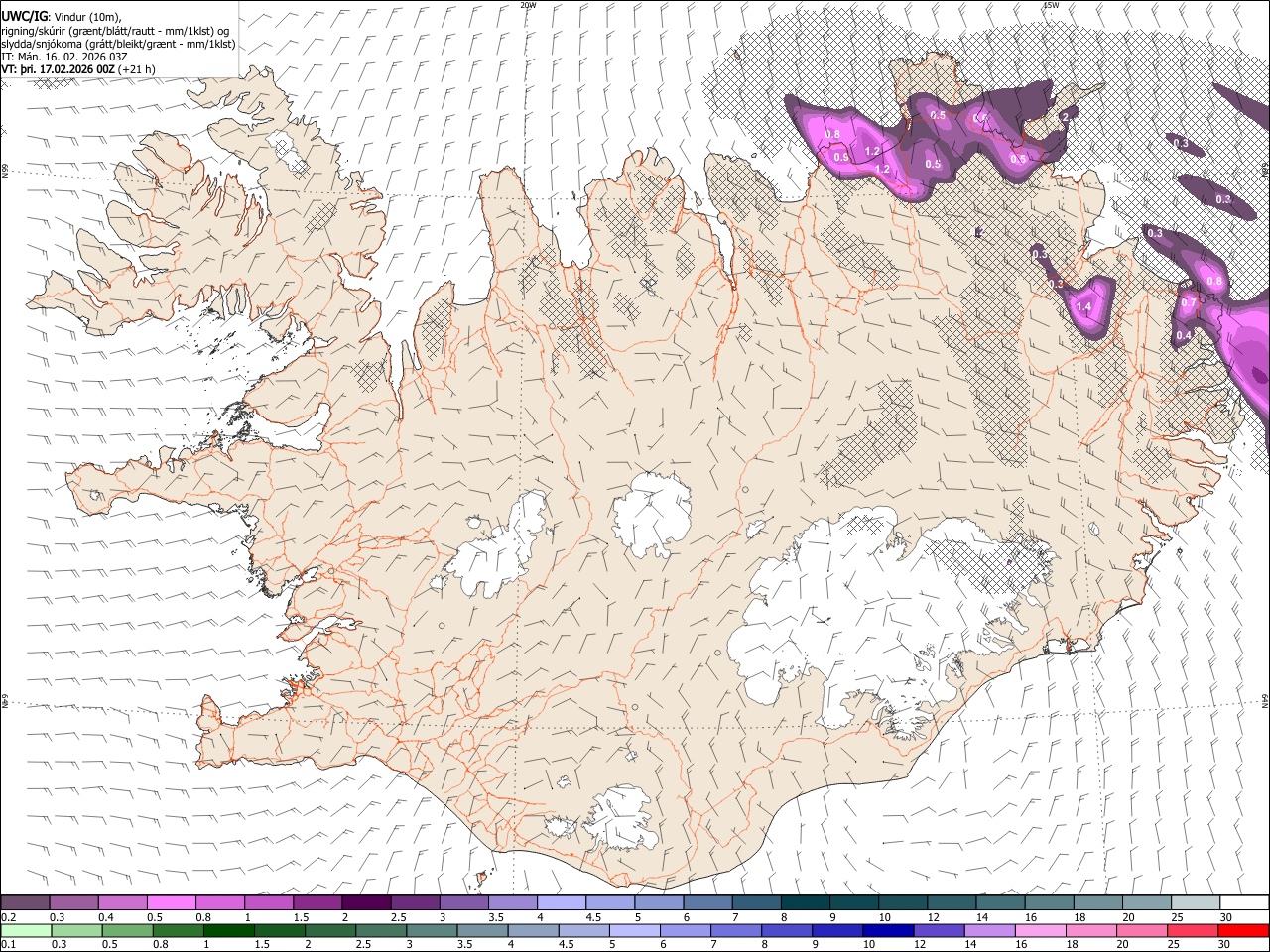The height and width of the screenshot is (952, 1270).
Task: Click the "(+21 h)" forecast offset text
Action: (136, 69)
